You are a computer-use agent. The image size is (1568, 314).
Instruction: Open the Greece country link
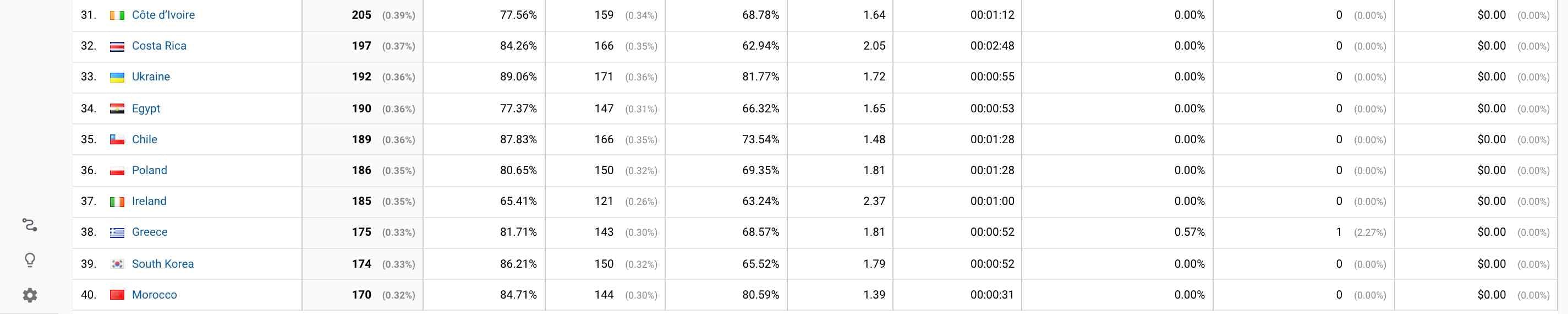pyautogui.click(x=149, y=232)
